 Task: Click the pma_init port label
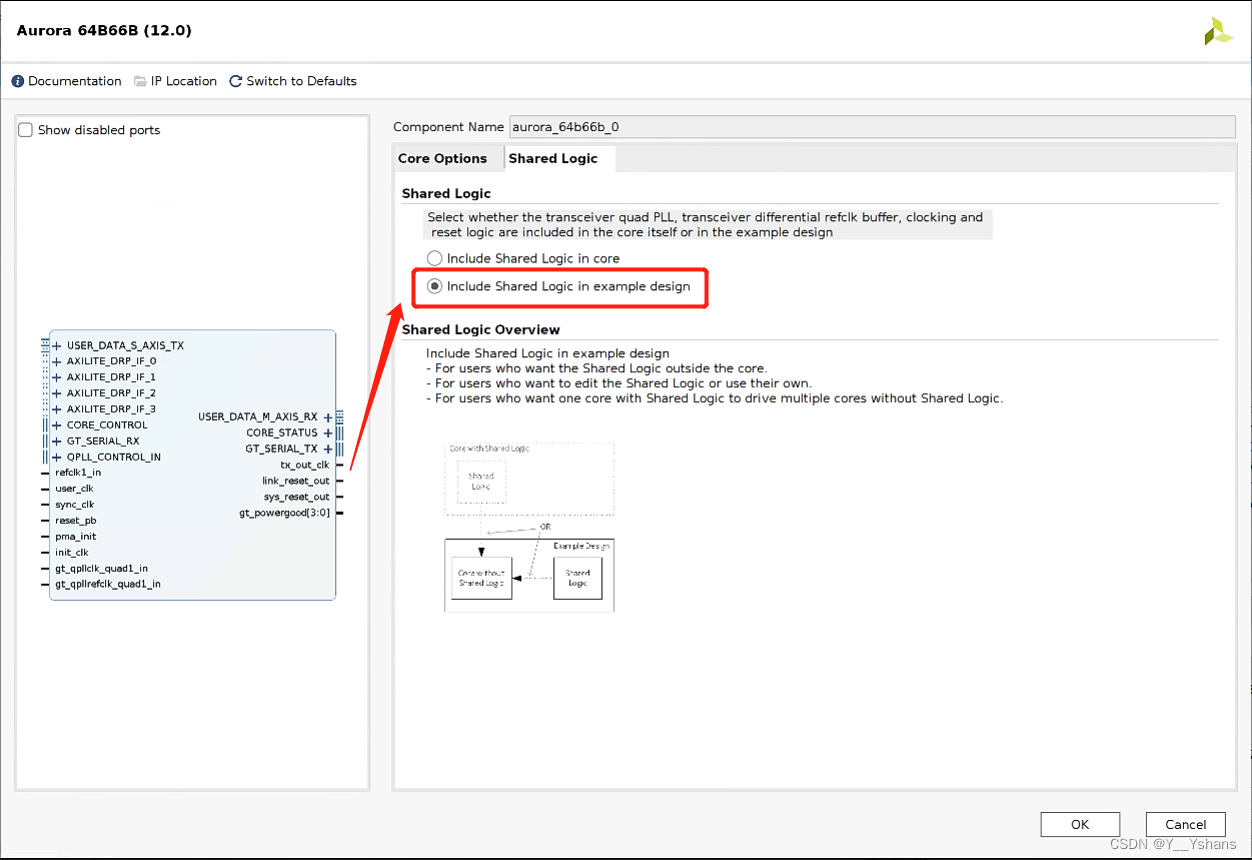click(75, 537)
